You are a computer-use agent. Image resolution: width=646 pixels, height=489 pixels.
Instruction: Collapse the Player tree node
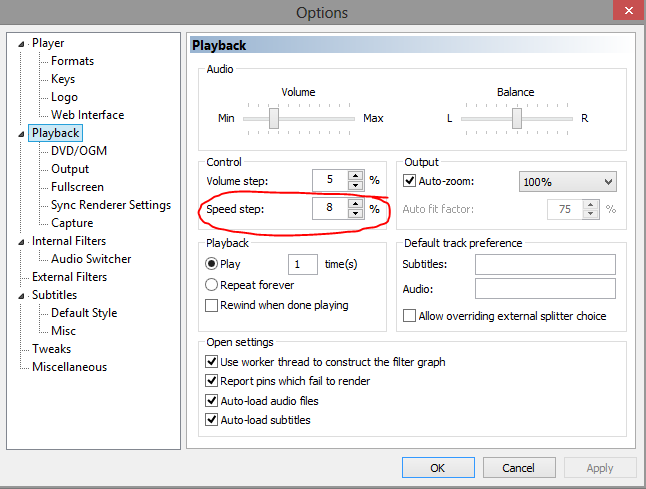click(x=21, y=44)
